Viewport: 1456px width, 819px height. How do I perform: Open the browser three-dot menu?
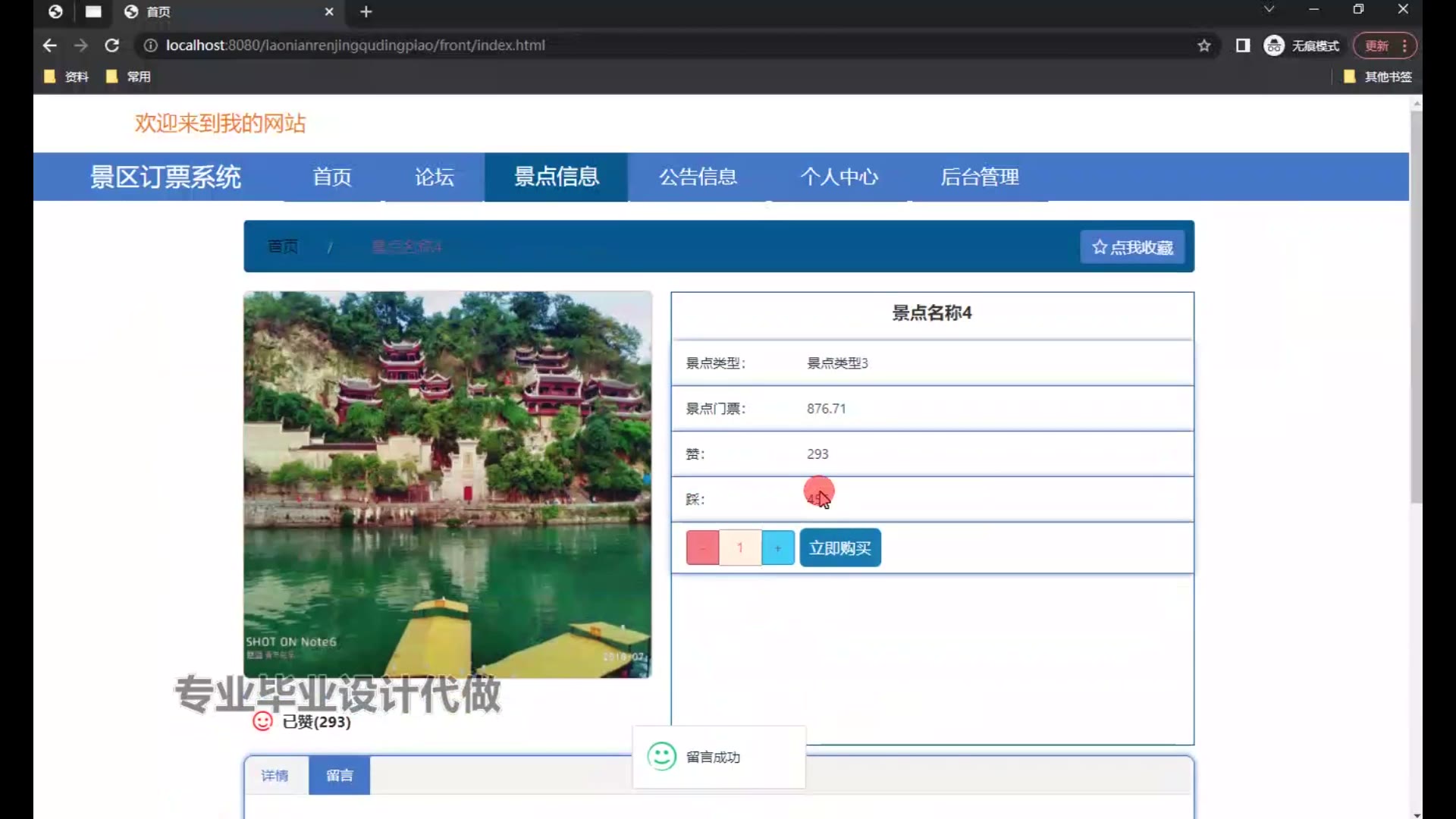[x=1405, y=45]
